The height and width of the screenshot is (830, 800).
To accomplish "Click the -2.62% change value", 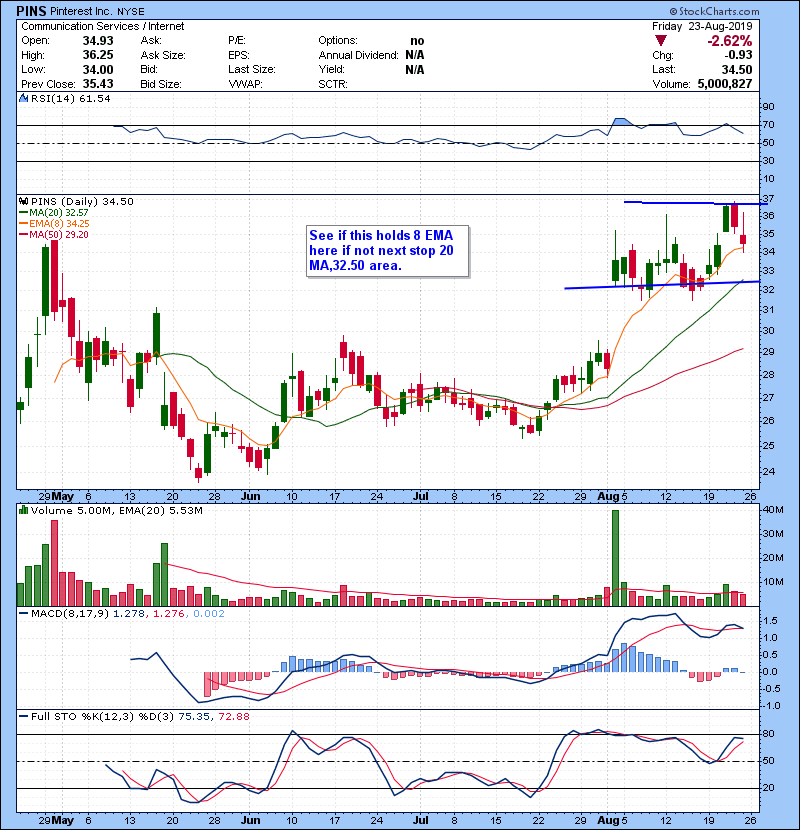I will click(x=729, y=41).
